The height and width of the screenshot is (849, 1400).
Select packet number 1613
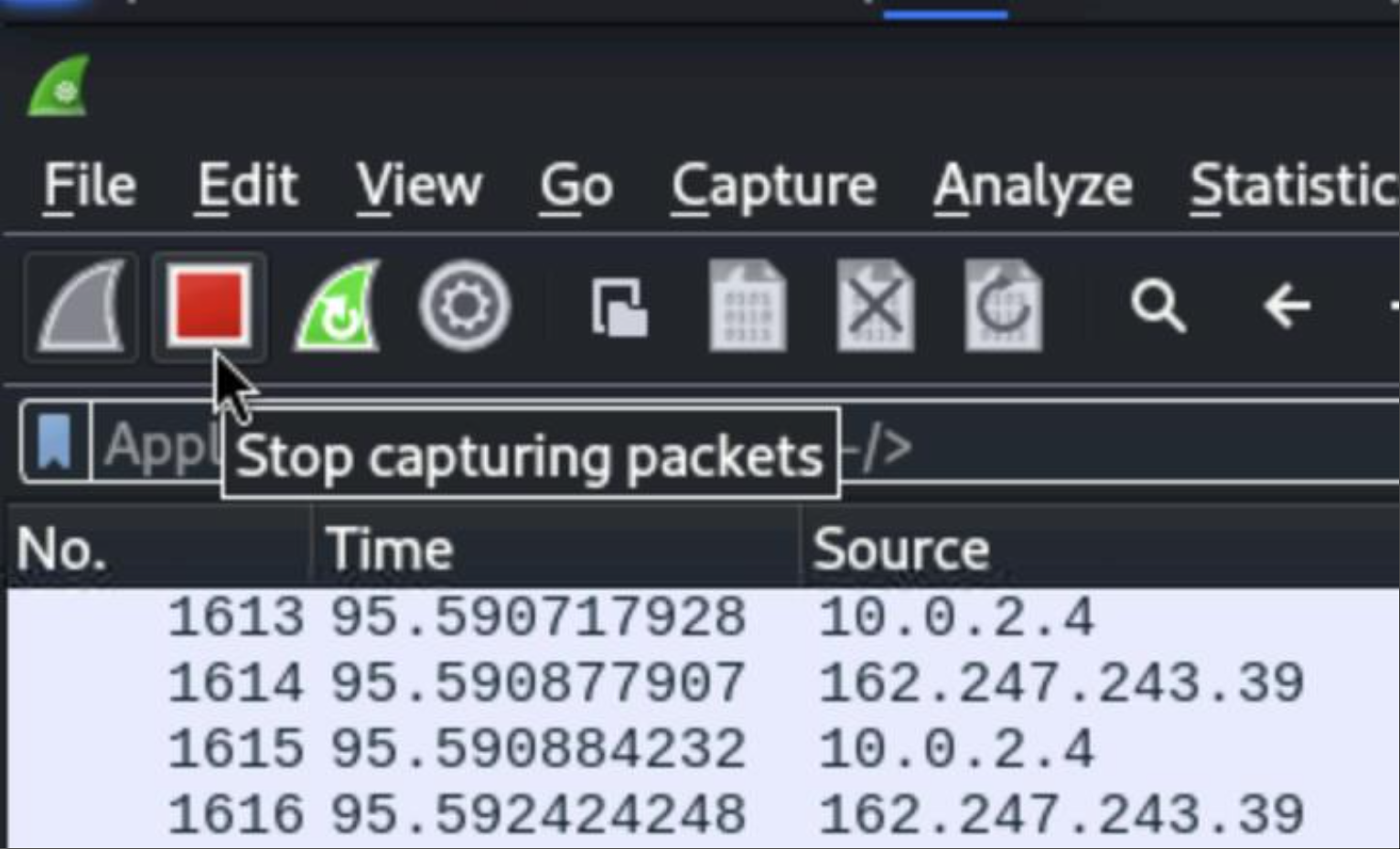coord(235,617)
